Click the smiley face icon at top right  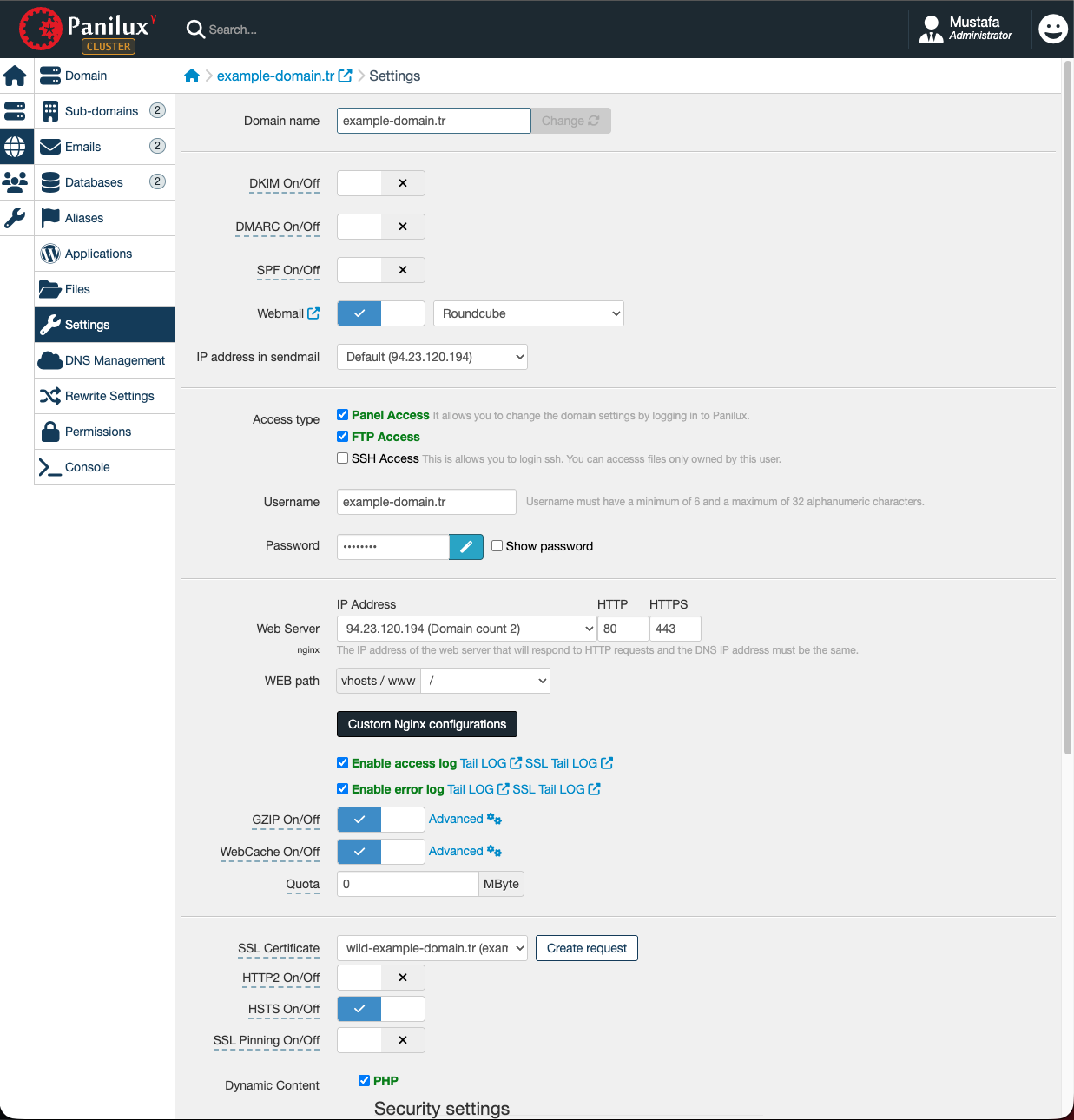(x=1052, y=29)
